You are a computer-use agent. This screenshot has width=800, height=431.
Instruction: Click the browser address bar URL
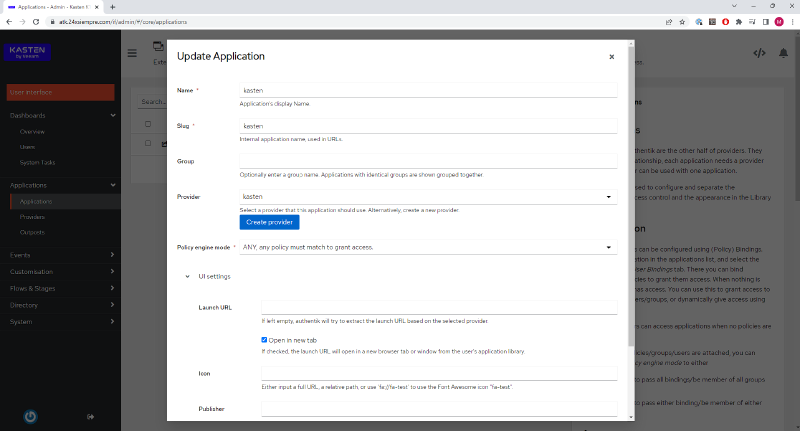point(122,22)
